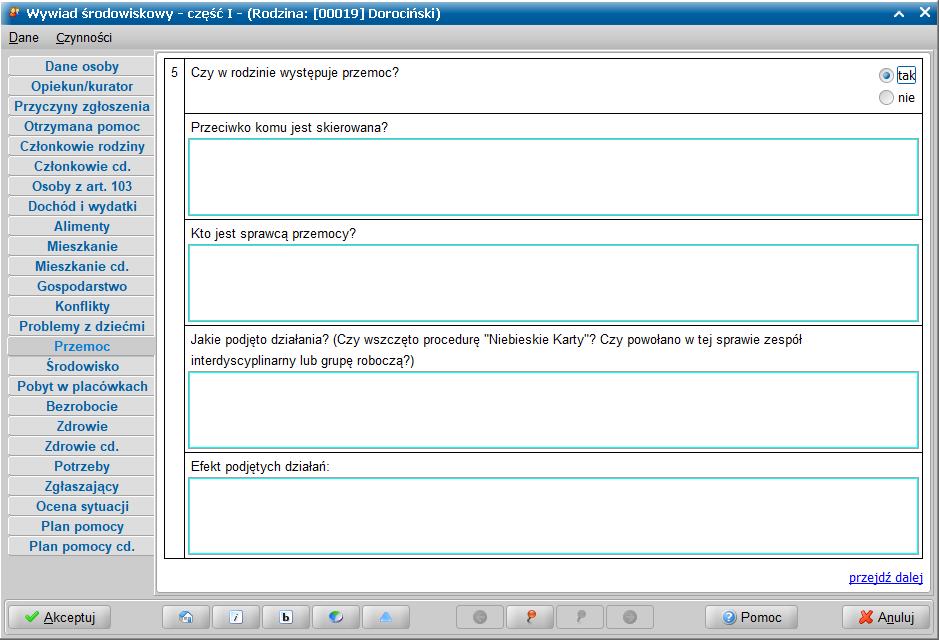Open the Czynności menu
The height and width of the screenshot is (640, 939).
click(84, 38)
